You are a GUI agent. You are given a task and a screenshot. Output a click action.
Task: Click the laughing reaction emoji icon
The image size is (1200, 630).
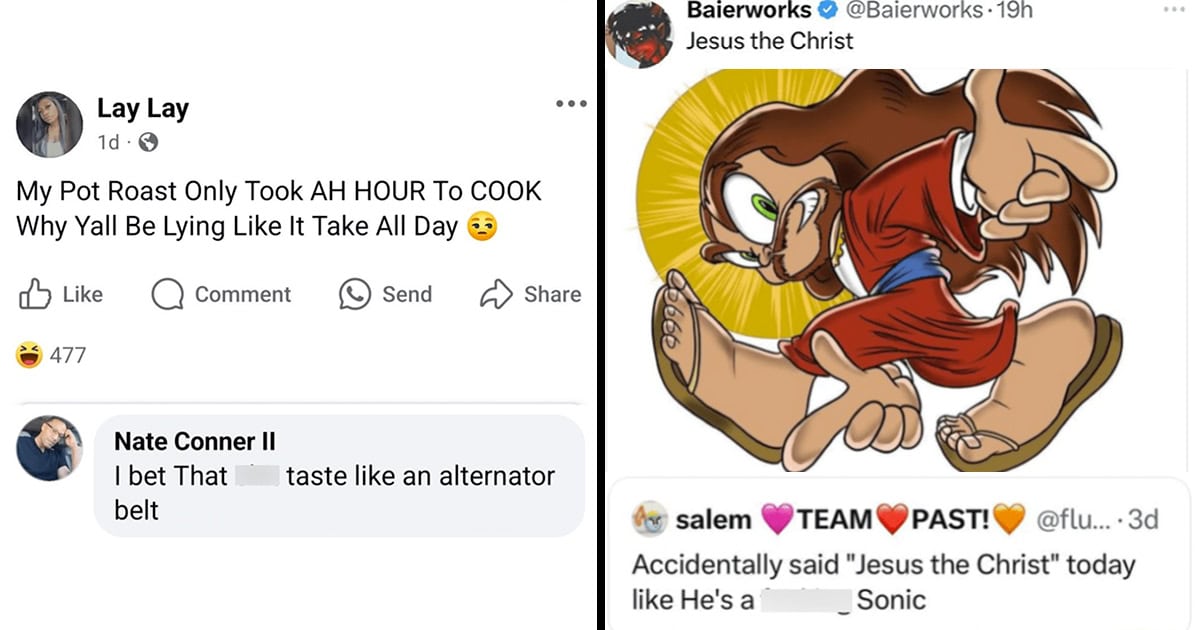tap(30, 355)
